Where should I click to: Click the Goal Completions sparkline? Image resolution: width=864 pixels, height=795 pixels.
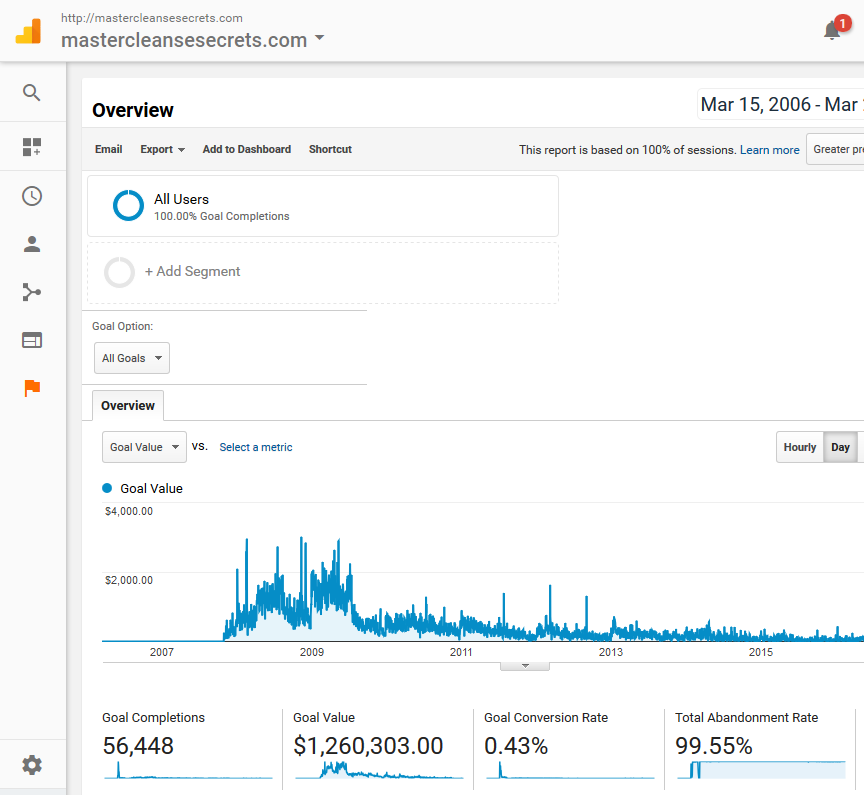pyautogui.click(x=188, y=770)
